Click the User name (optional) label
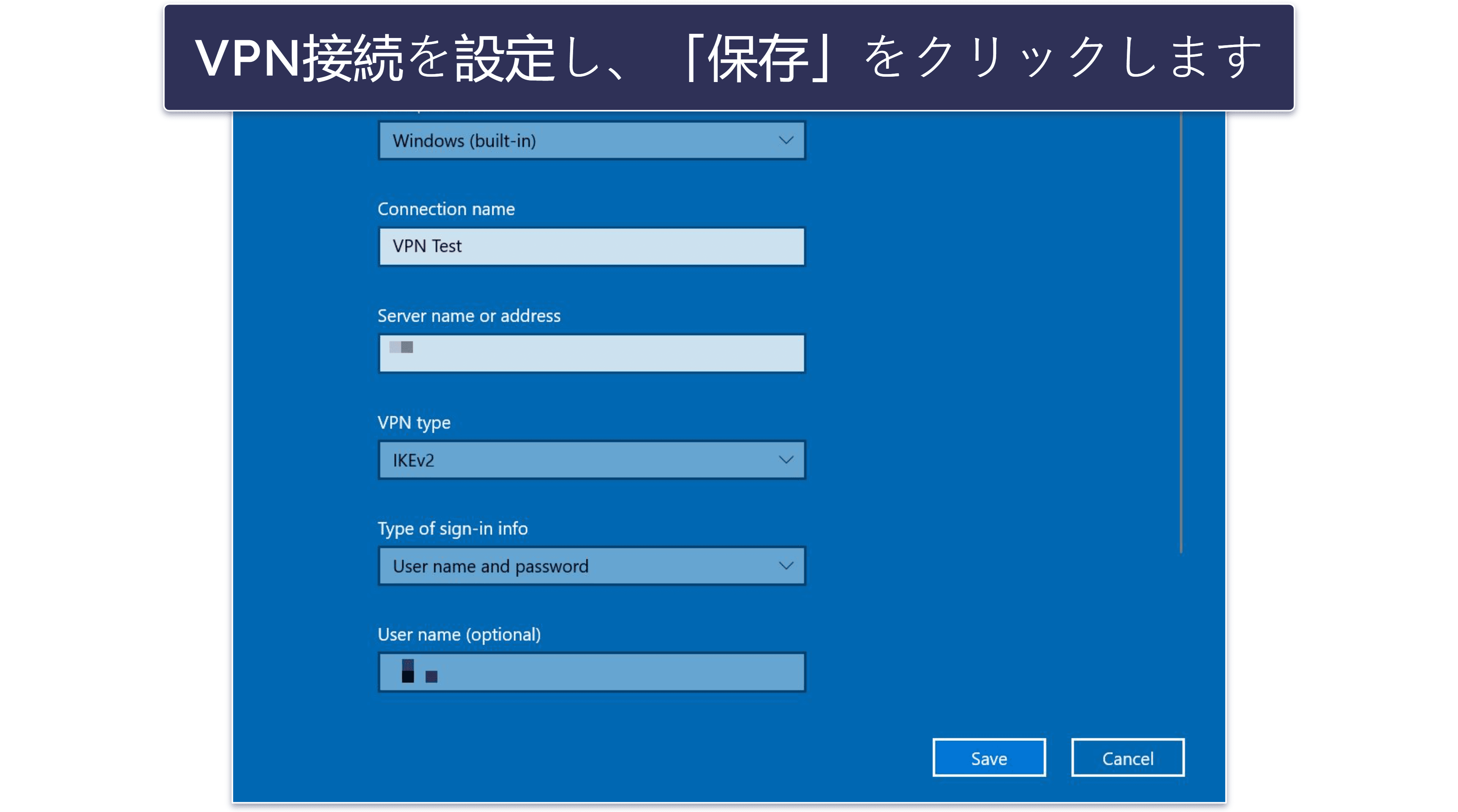 [459, 635]
